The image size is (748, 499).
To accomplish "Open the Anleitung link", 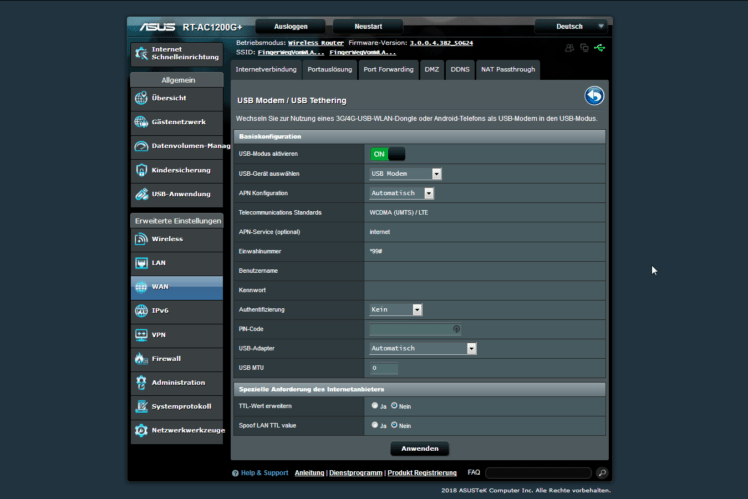I will point(309,473).
